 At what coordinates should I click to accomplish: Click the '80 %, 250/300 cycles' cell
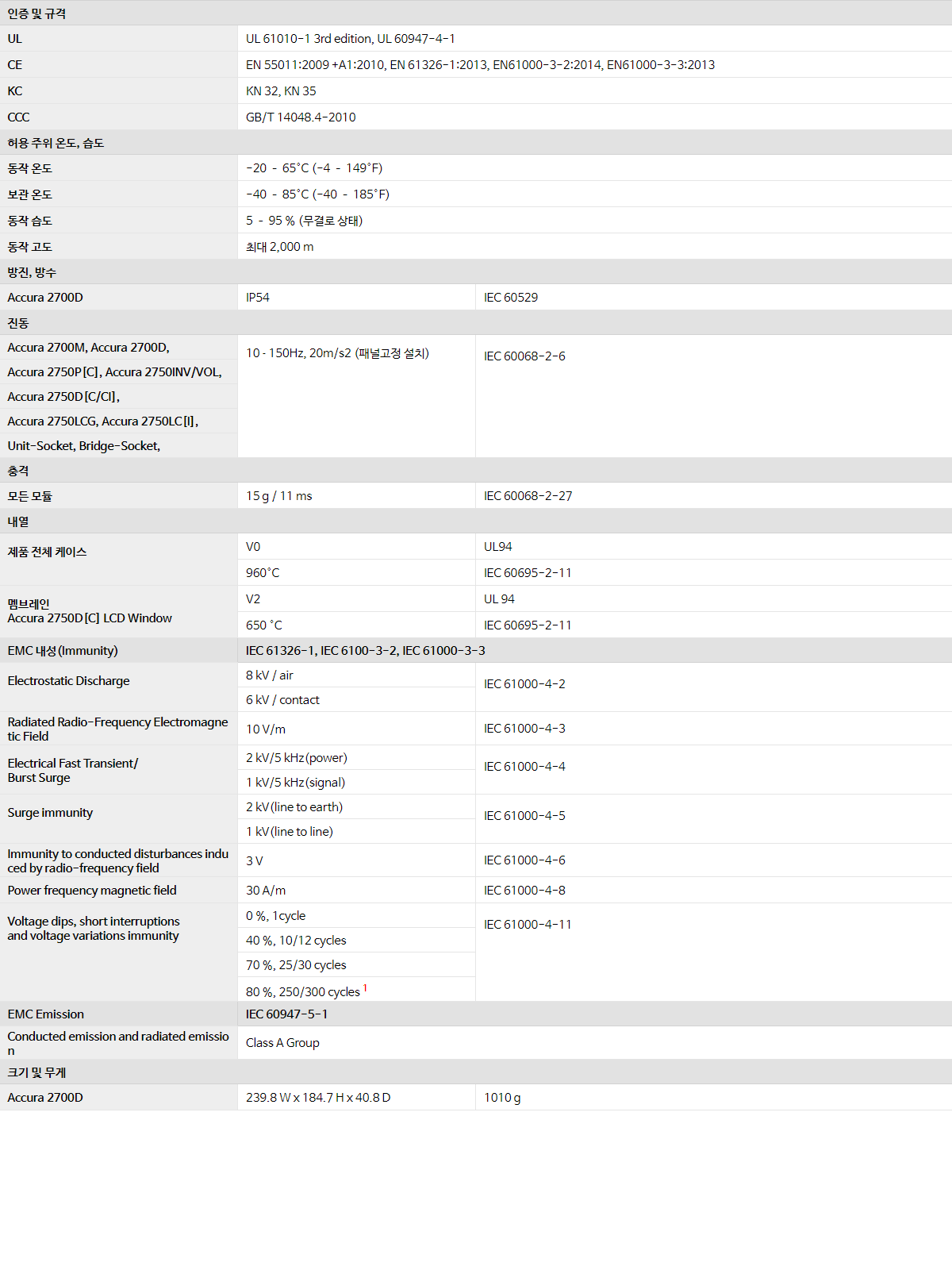(356, 990)
